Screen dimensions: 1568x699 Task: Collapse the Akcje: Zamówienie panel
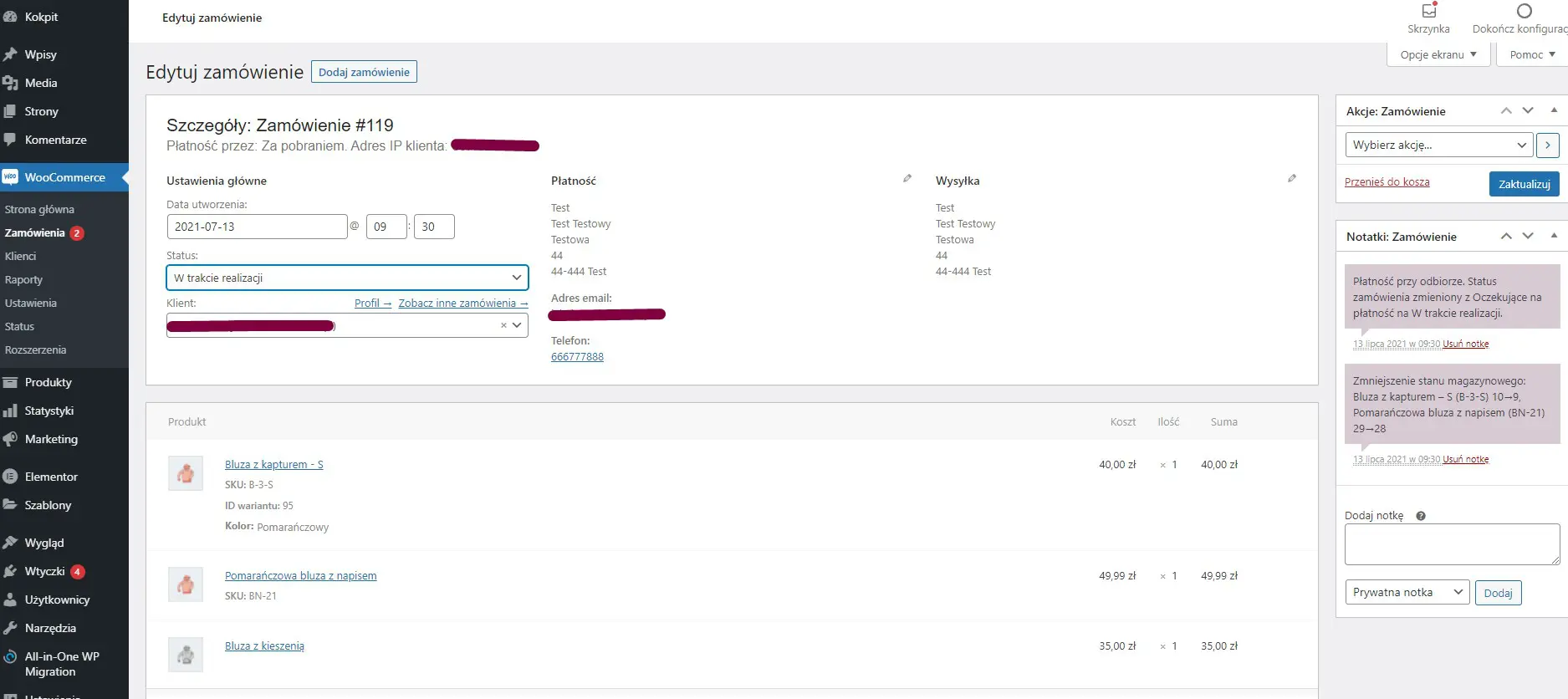[x=1554, y=110]
